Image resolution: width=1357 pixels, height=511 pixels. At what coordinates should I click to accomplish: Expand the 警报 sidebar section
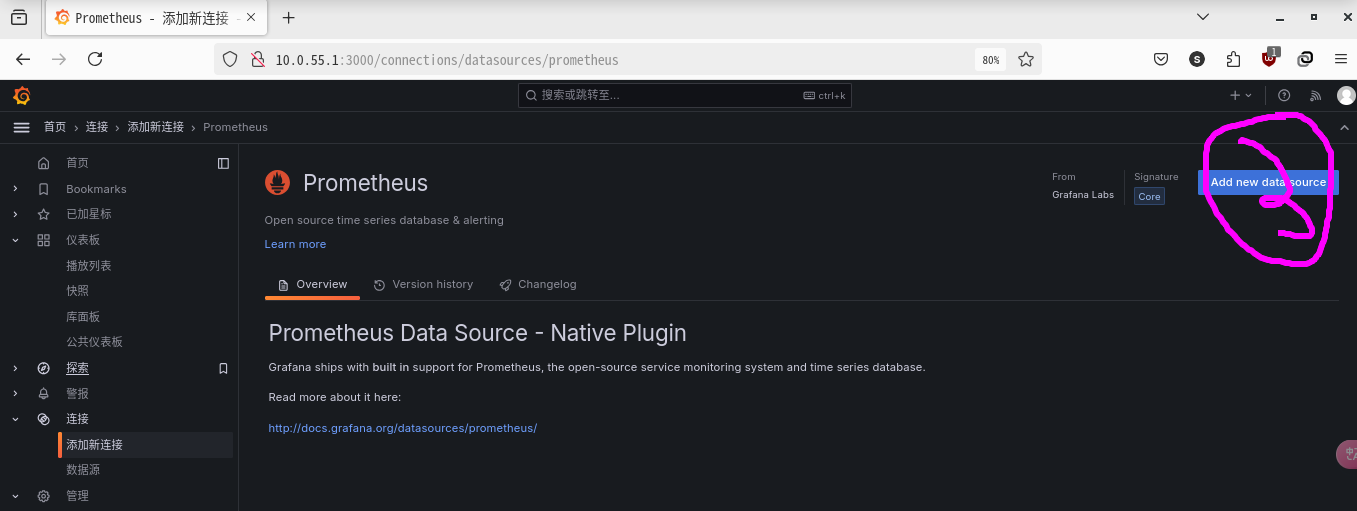[x=15, y=393]
